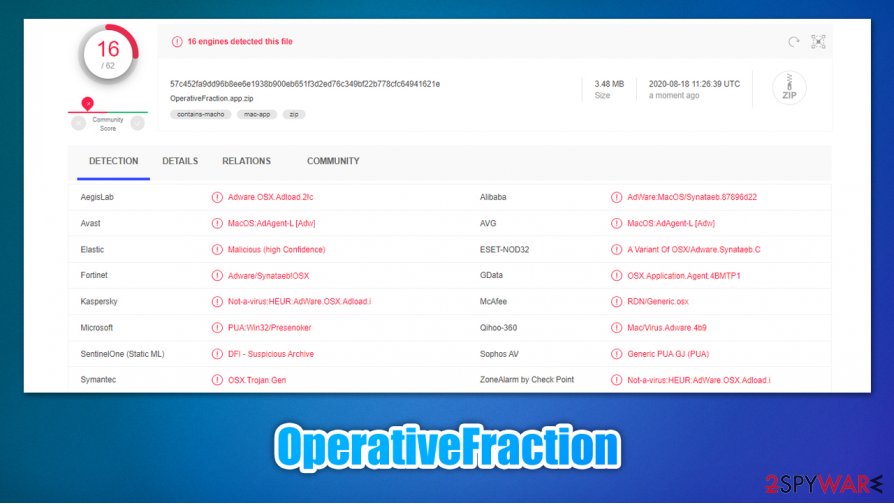Click the Adware.OSX.Adload.2!c result

pos(270,197)
